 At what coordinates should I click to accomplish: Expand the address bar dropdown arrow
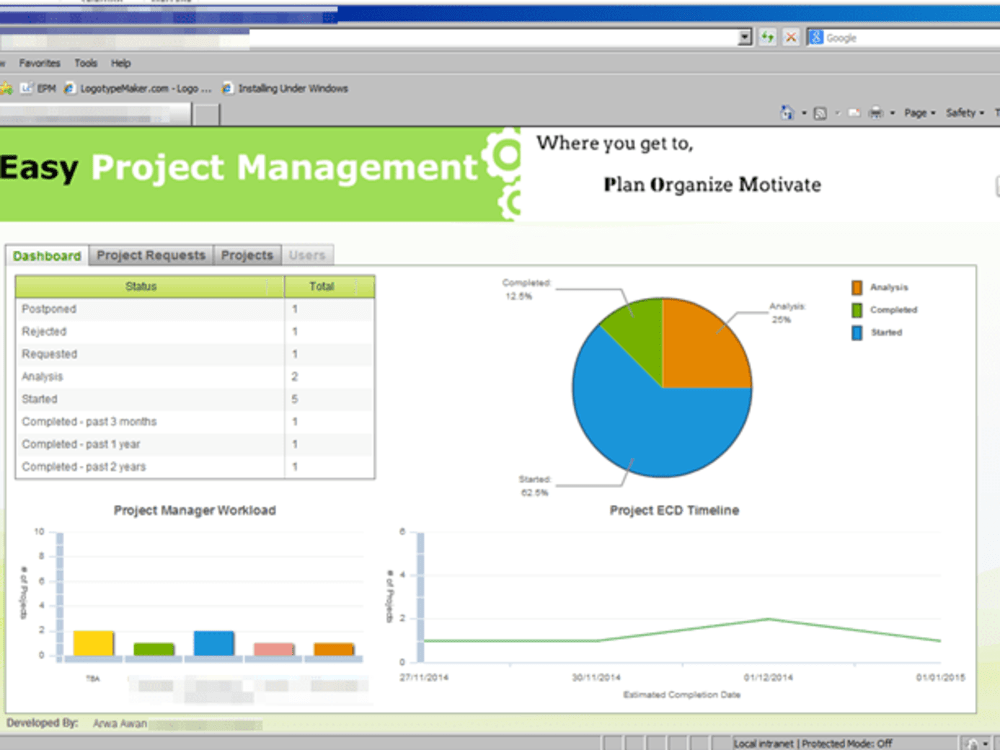tap(744, 38)
